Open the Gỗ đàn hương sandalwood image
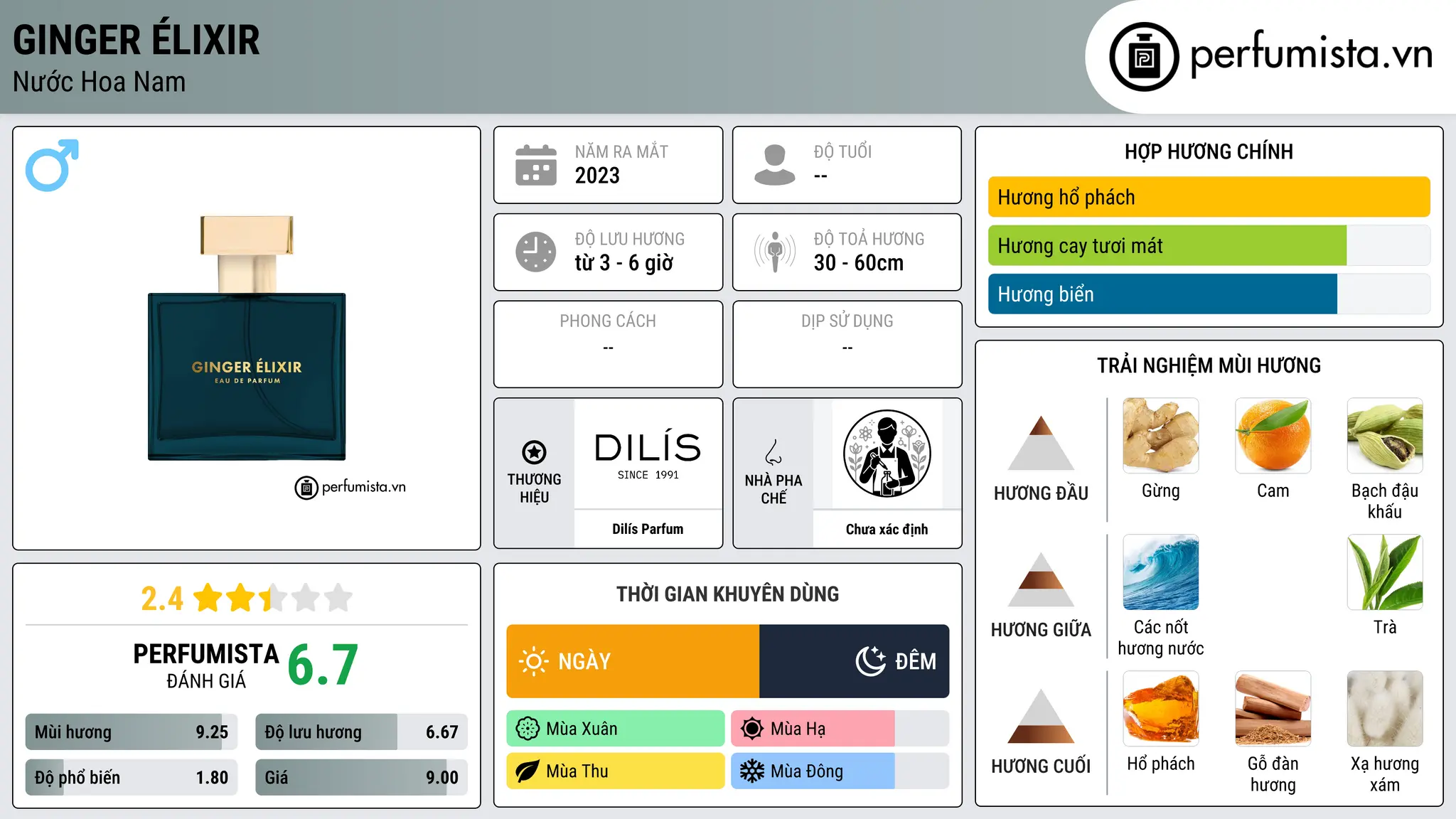The image size is (1456, 819). [1273, 709]
